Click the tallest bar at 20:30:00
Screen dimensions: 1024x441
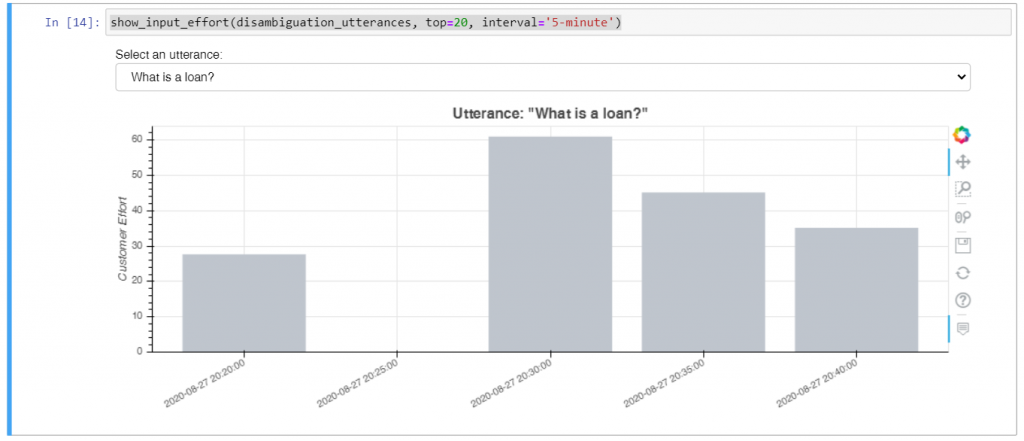(x=550, y=244)
